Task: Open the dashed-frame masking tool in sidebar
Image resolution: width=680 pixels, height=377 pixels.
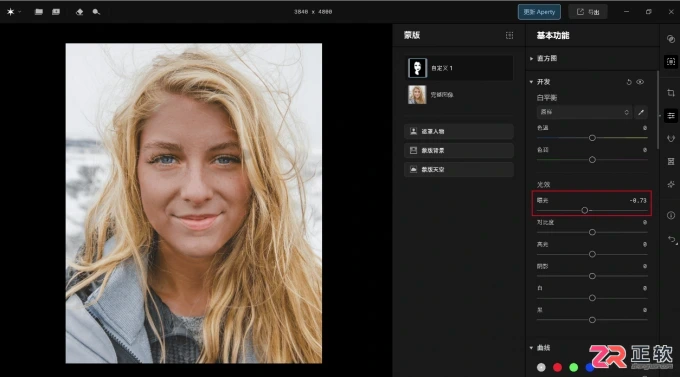Action: 671,62
